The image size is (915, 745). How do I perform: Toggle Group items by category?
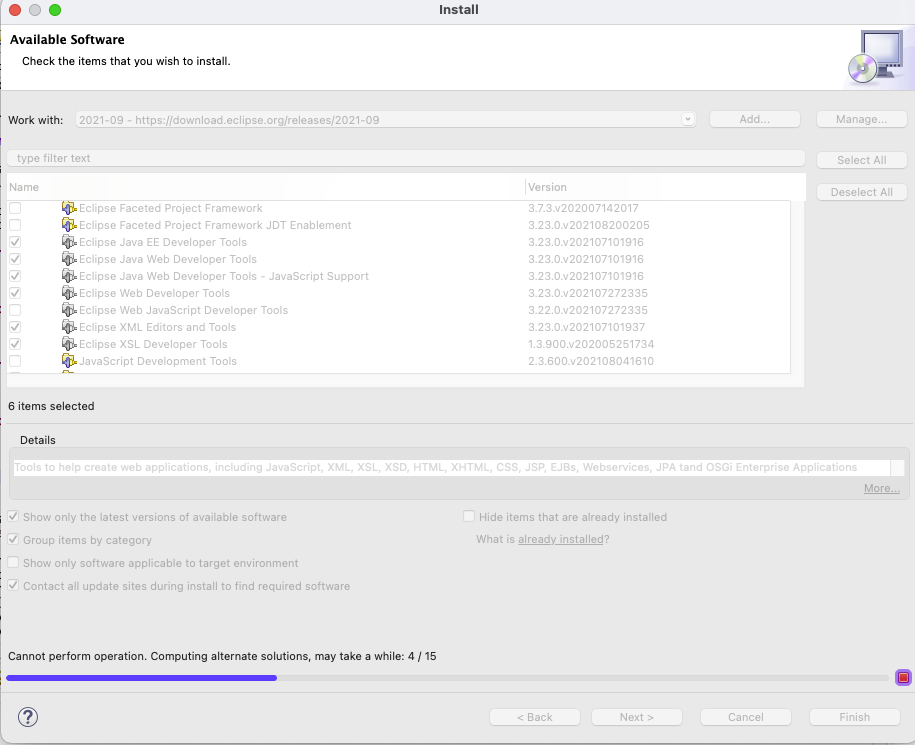click(13, 540)
